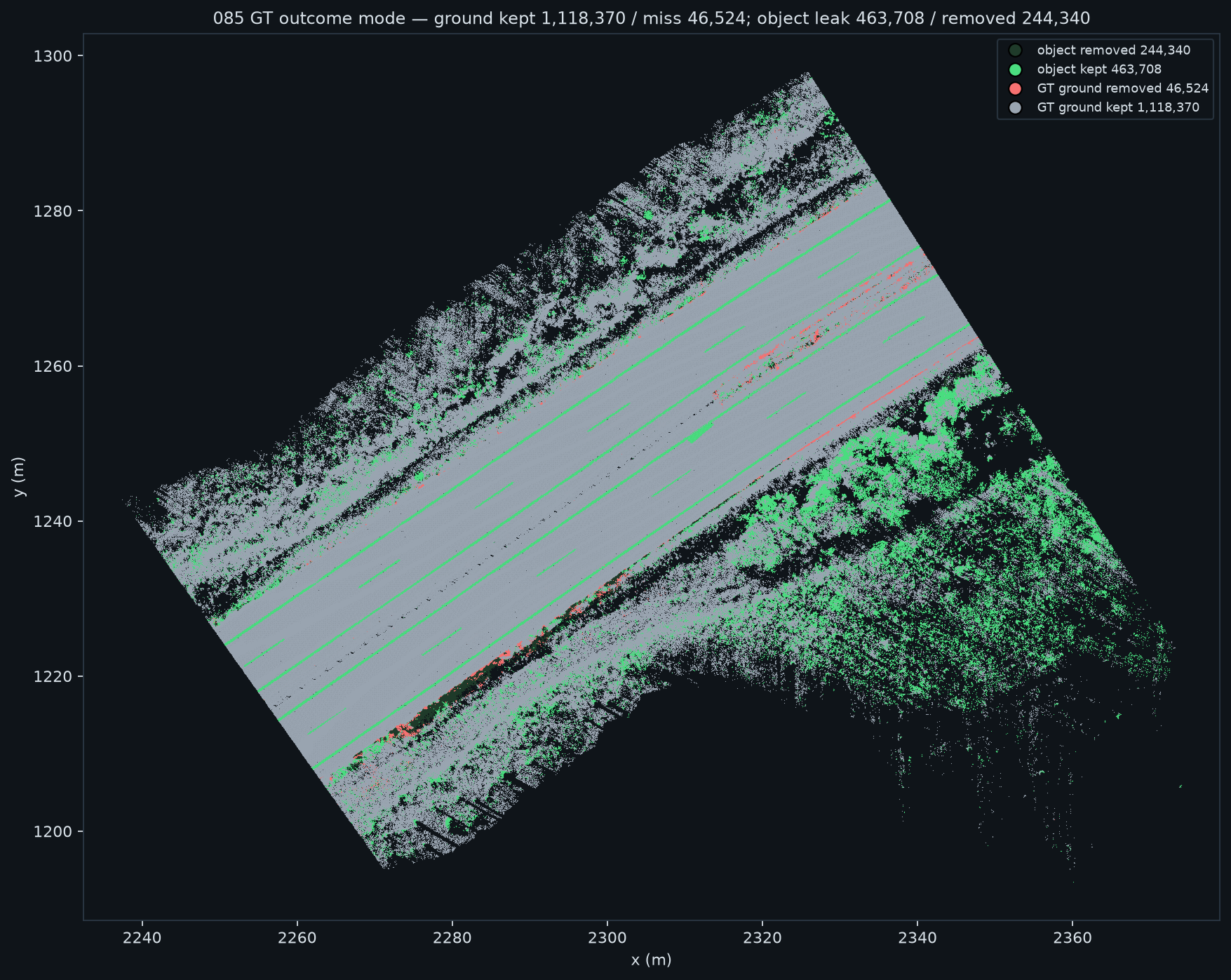This screenshot has height=980, width=1231.
Task: Click the gray 'GT ground kept' legend marker
Action: pyautogui.click(x=1015, y=107)
